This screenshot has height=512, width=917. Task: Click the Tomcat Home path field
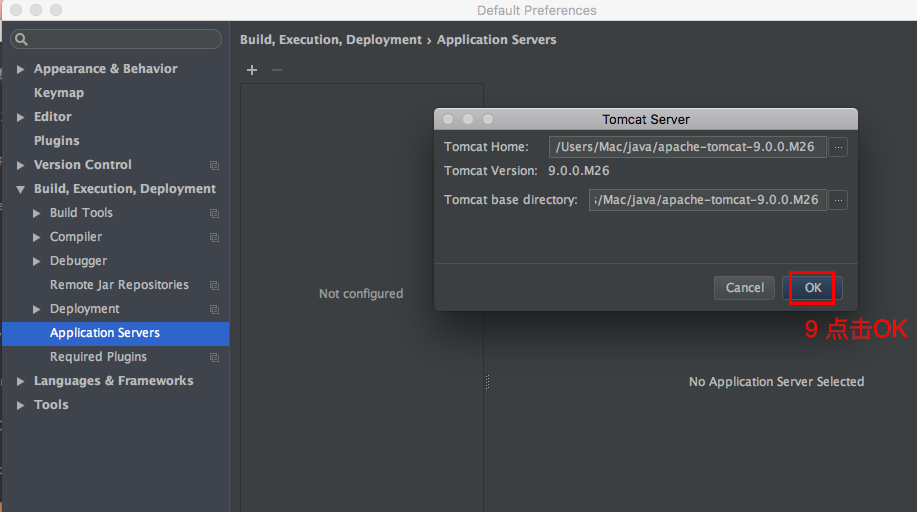click(x=687, y=147)
